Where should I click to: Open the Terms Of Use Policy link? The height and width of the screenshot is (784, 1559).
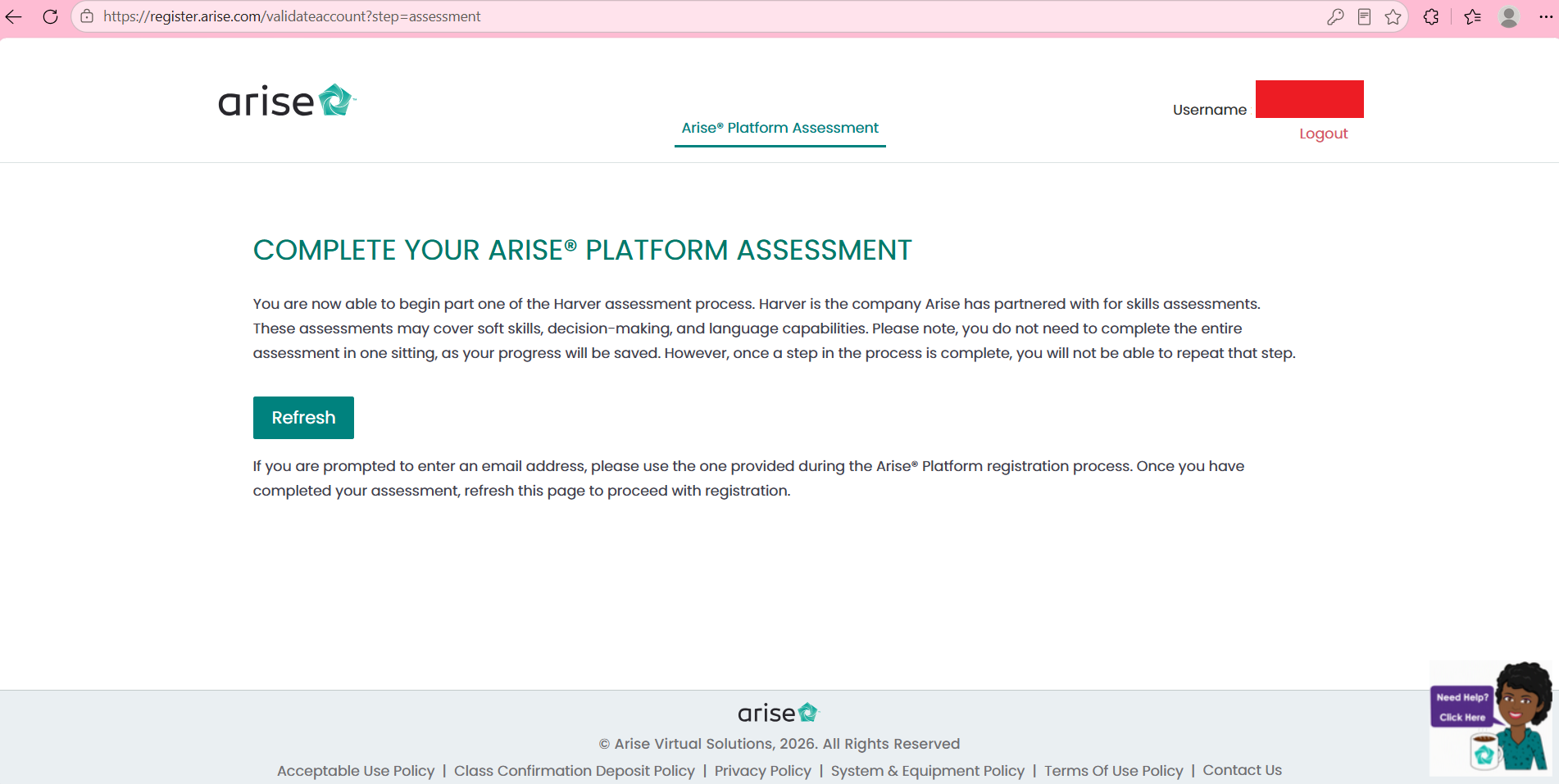click(x=1114, y=771)
